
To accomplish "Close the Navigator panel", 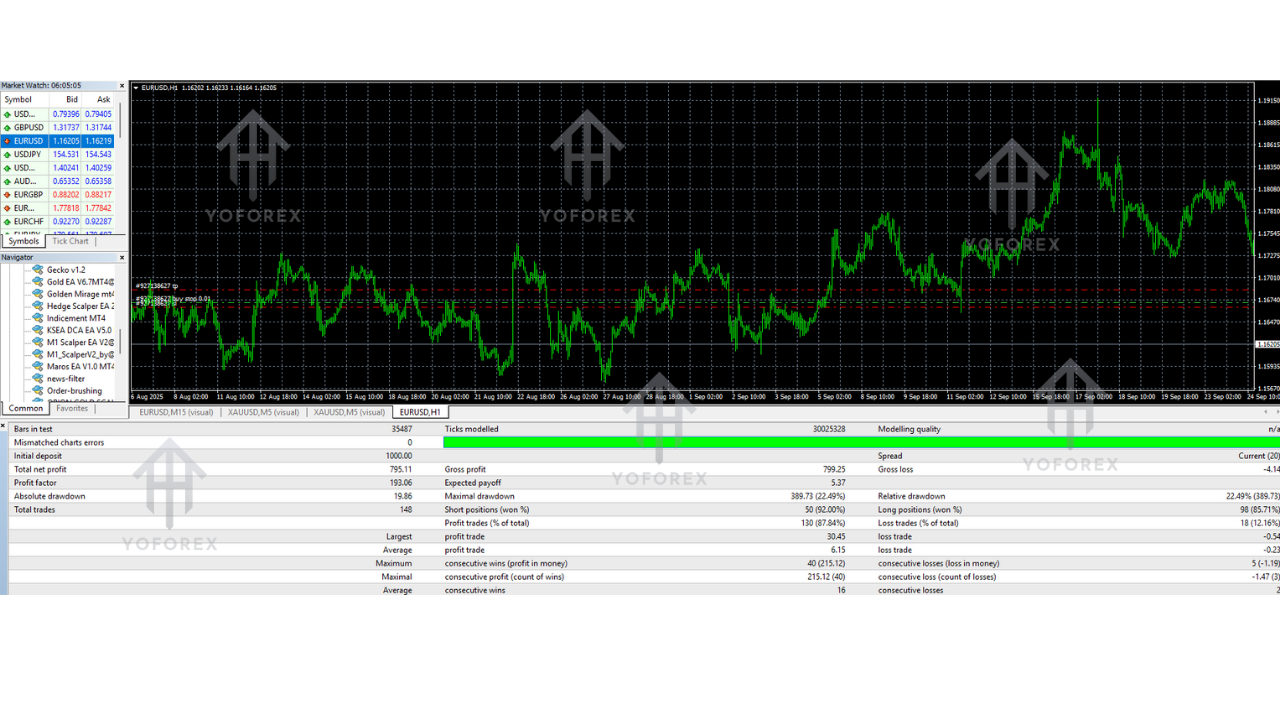I will coord(123,258).
